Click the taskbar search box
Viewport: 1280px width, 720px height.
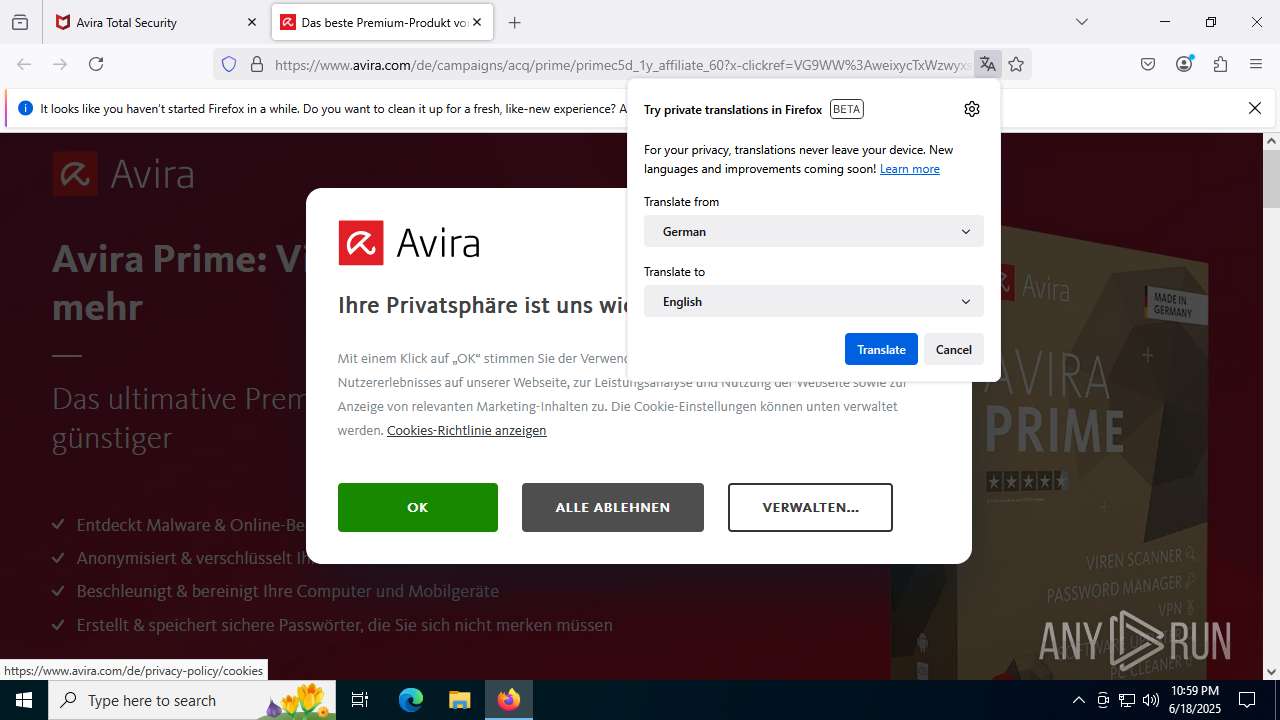192,700
